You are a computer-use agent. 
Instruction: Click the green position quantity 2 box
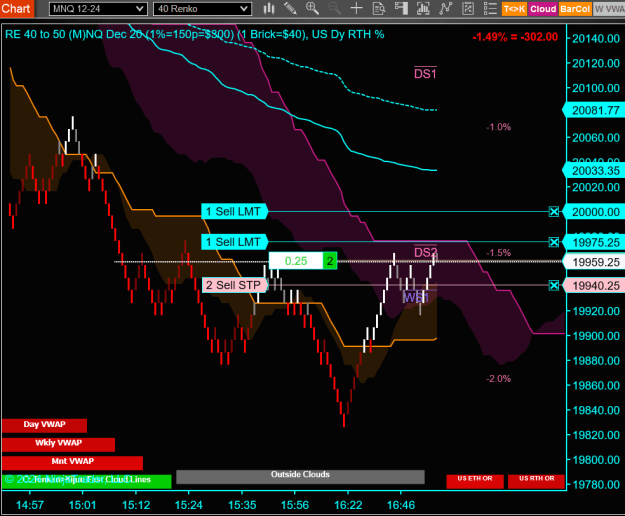(330, 261)
